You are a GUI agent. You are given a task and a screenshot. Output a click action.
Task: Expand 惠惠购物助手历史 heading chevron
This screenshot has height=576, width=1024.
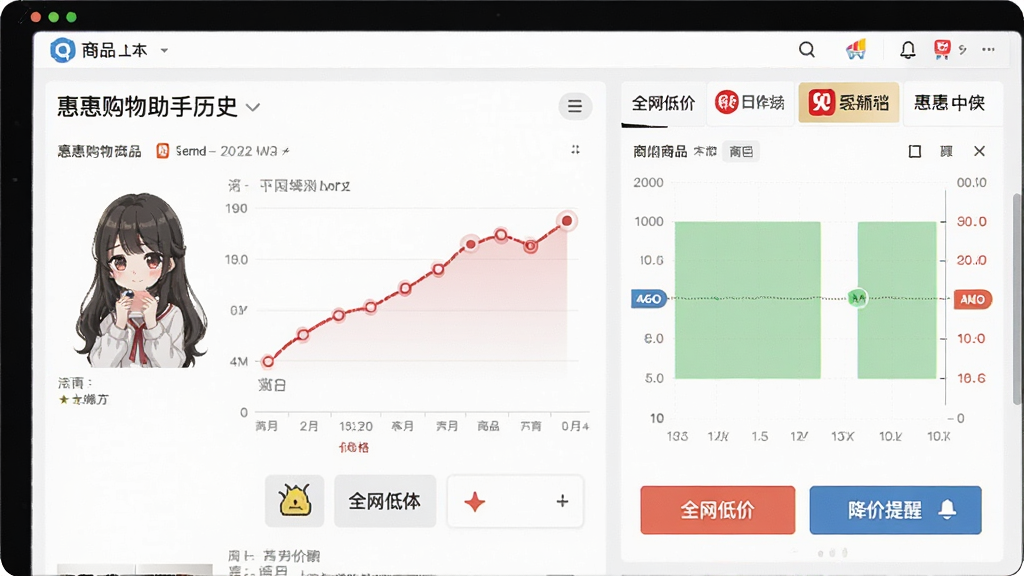click(253, 107)
